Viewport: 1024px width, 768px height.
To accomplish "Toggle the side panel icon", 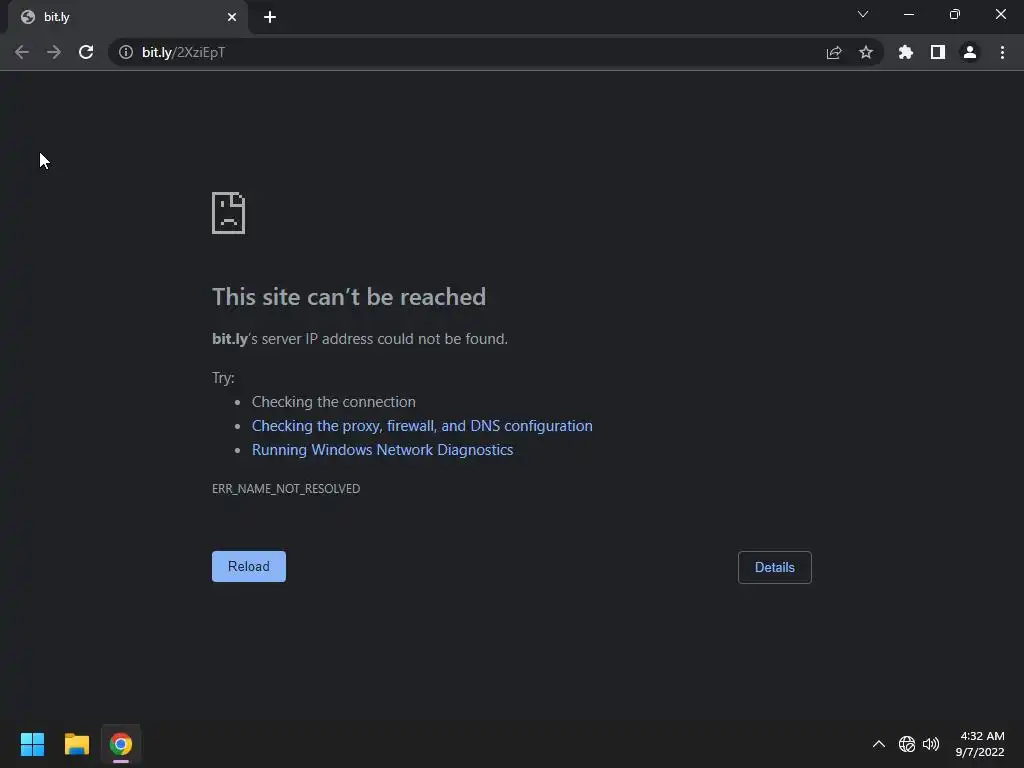I will 938,52.
